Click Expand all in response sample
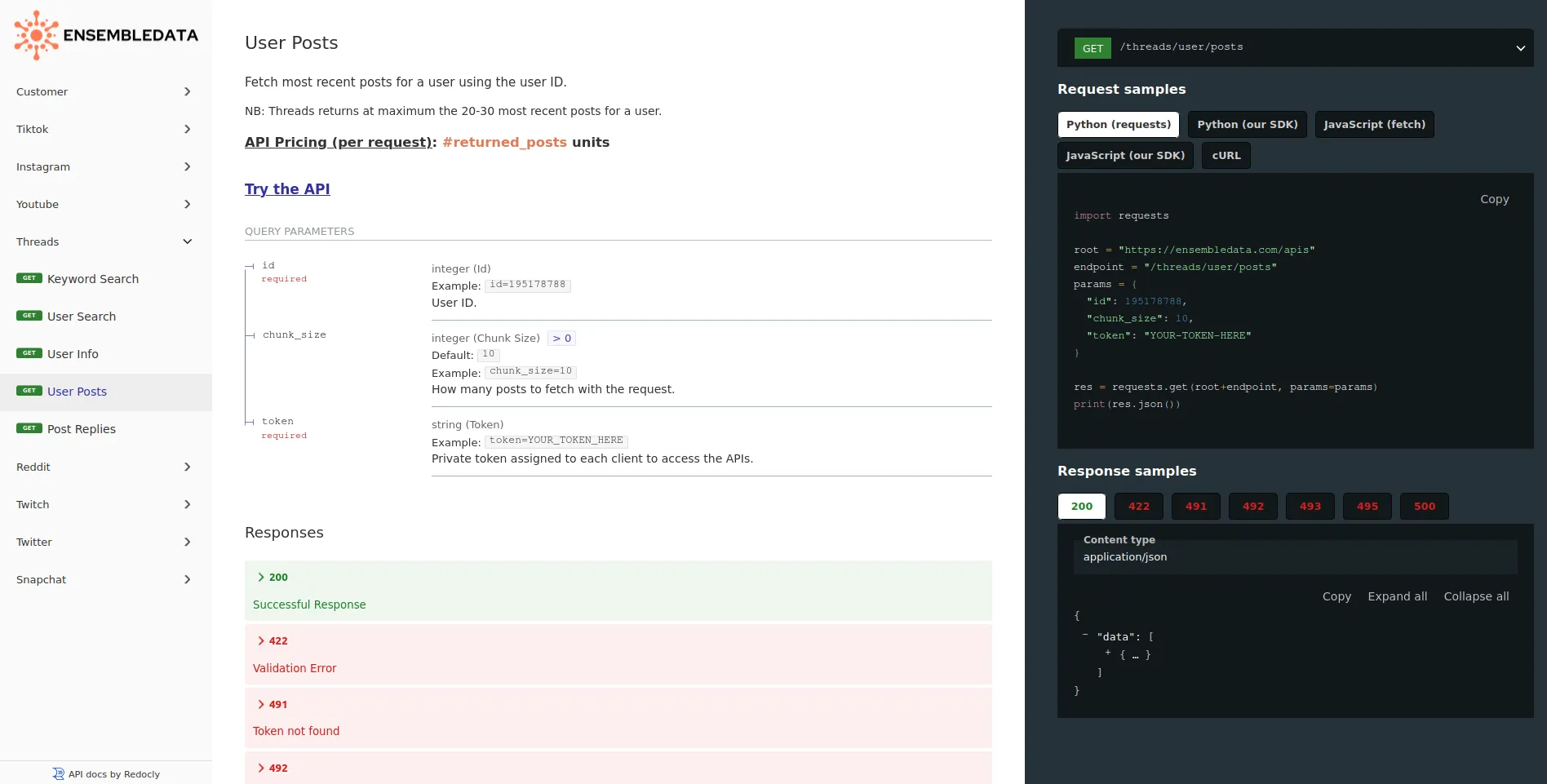This screenshot has height=784, width=1547. (1398, 596)
